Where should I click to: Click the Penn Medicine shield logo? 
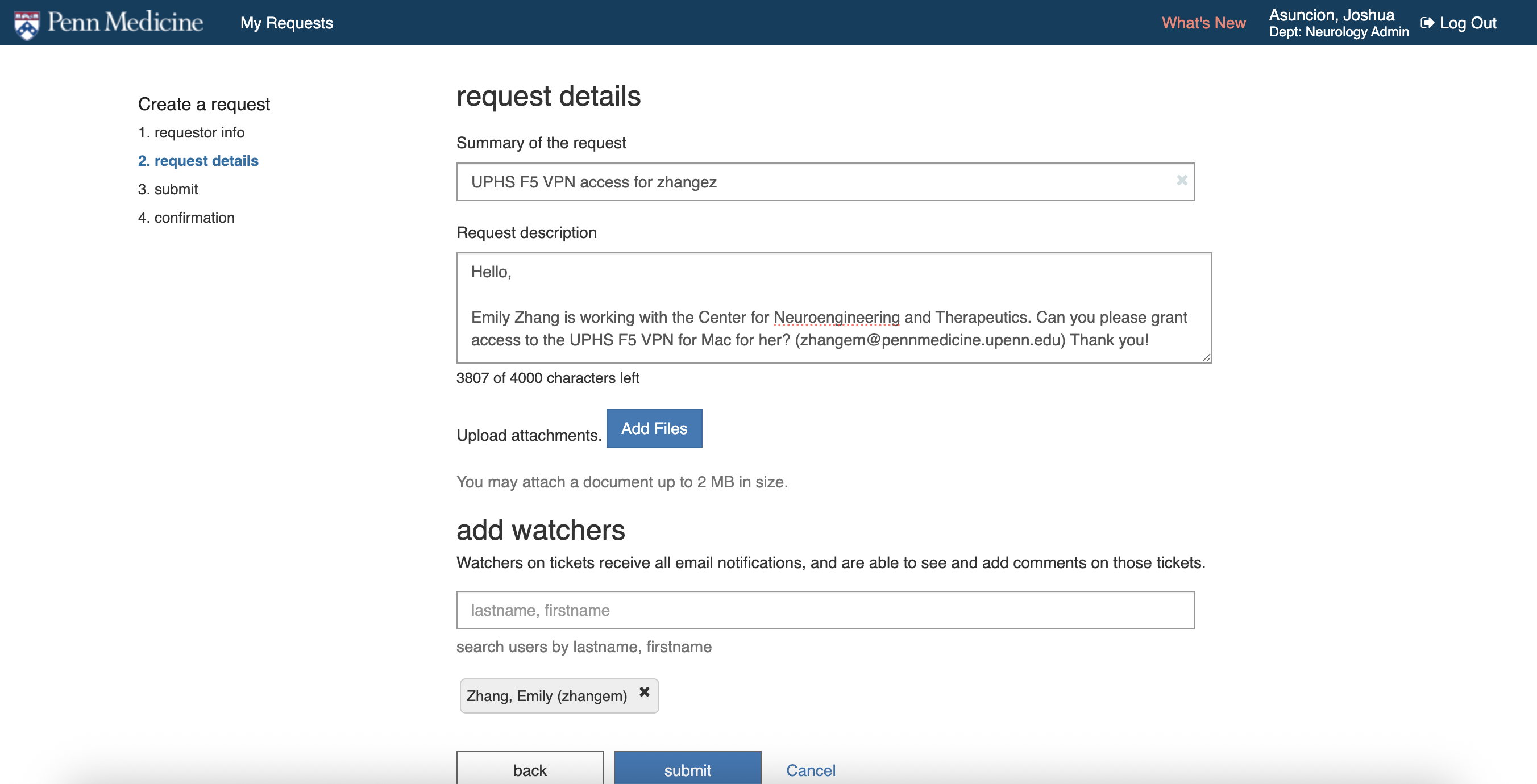tap(27, 24)
